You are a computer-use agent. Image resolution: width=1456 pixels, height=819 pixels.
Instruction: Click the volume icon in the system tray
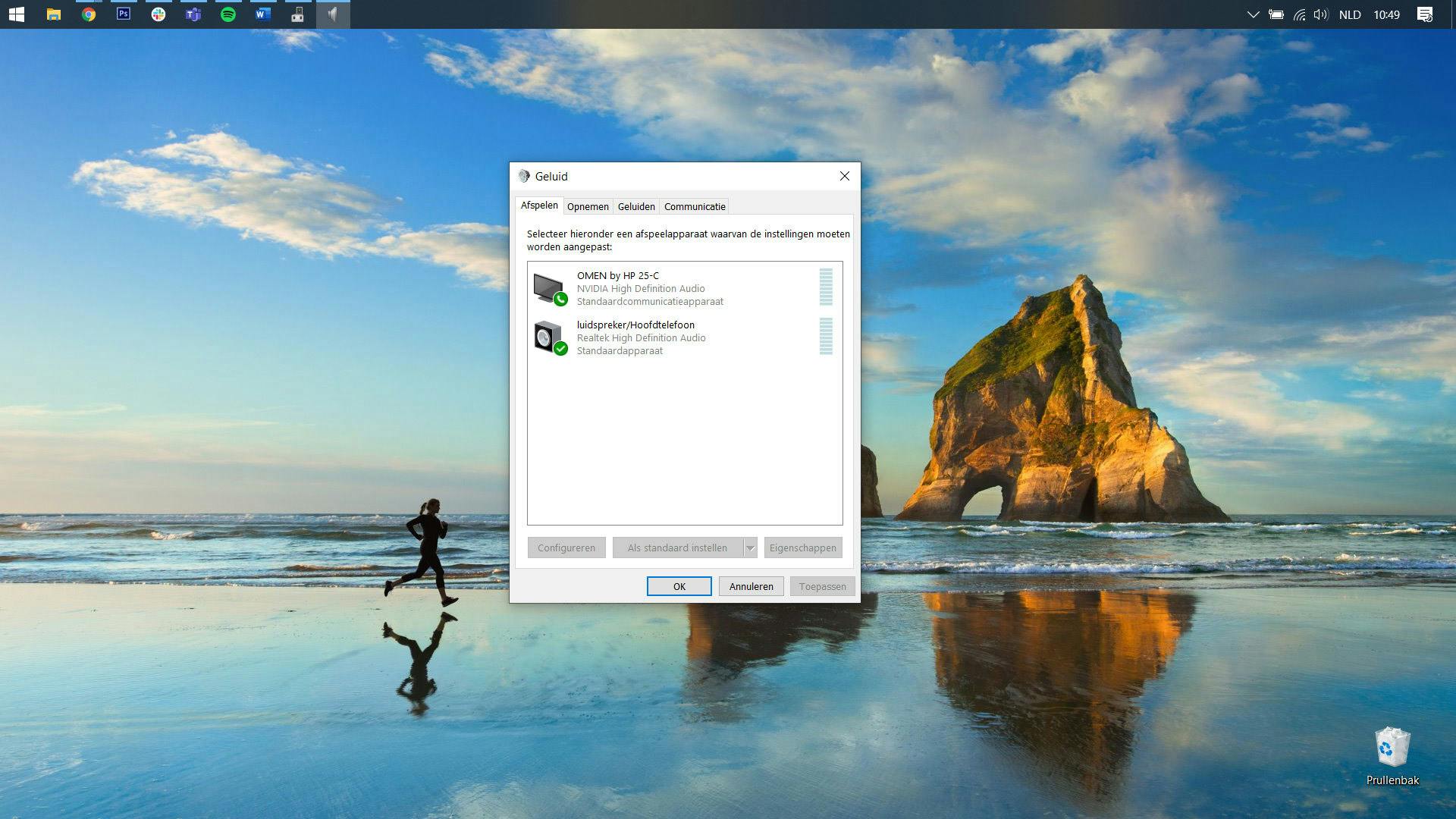[x=1321, y=14]
